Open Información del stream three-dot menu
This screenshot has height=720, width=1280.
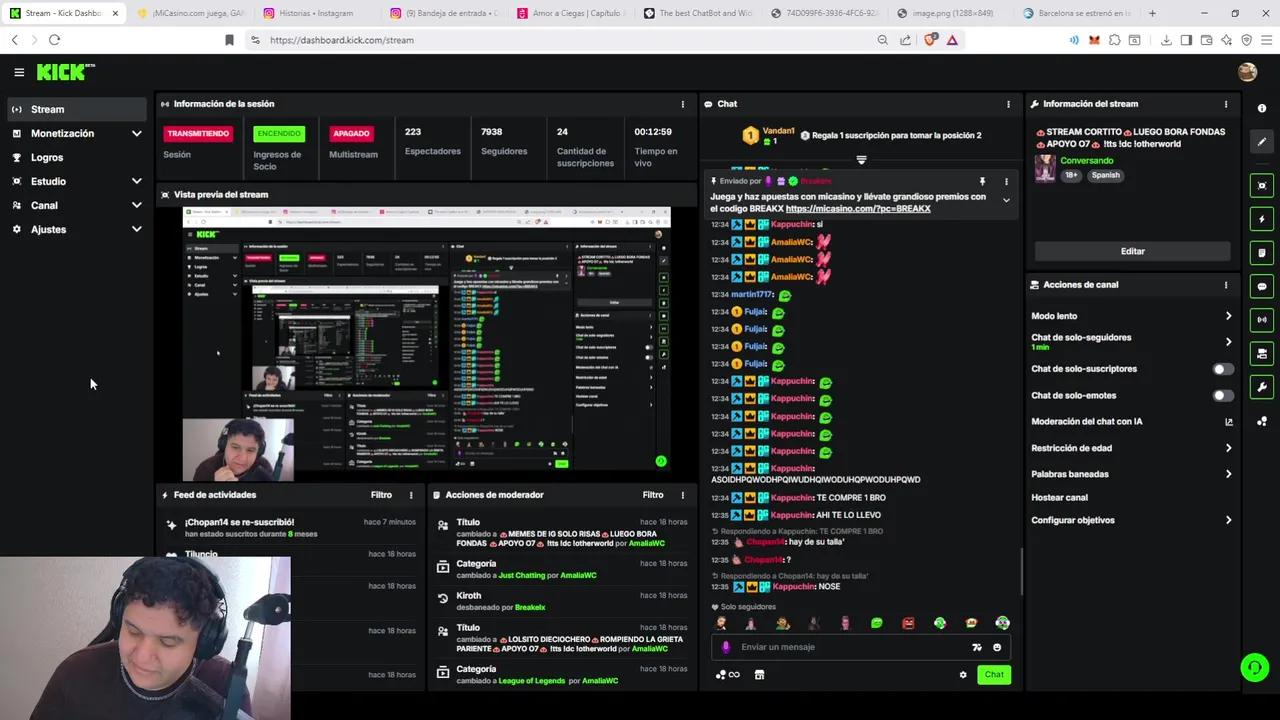click(1226, 104)
